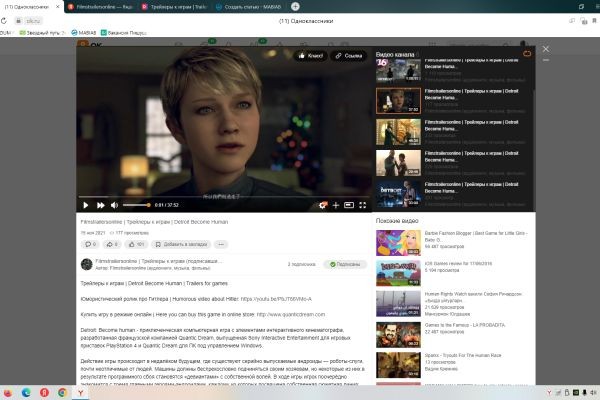The width and height of the screenshot is (600, 400).
Task: Open comments counter under the video
Action: 90,244
